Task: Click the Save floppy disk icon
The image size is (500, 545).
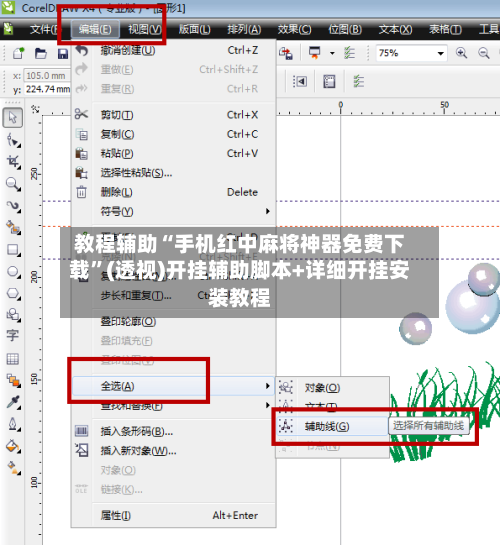Action: tap(63, 54)
